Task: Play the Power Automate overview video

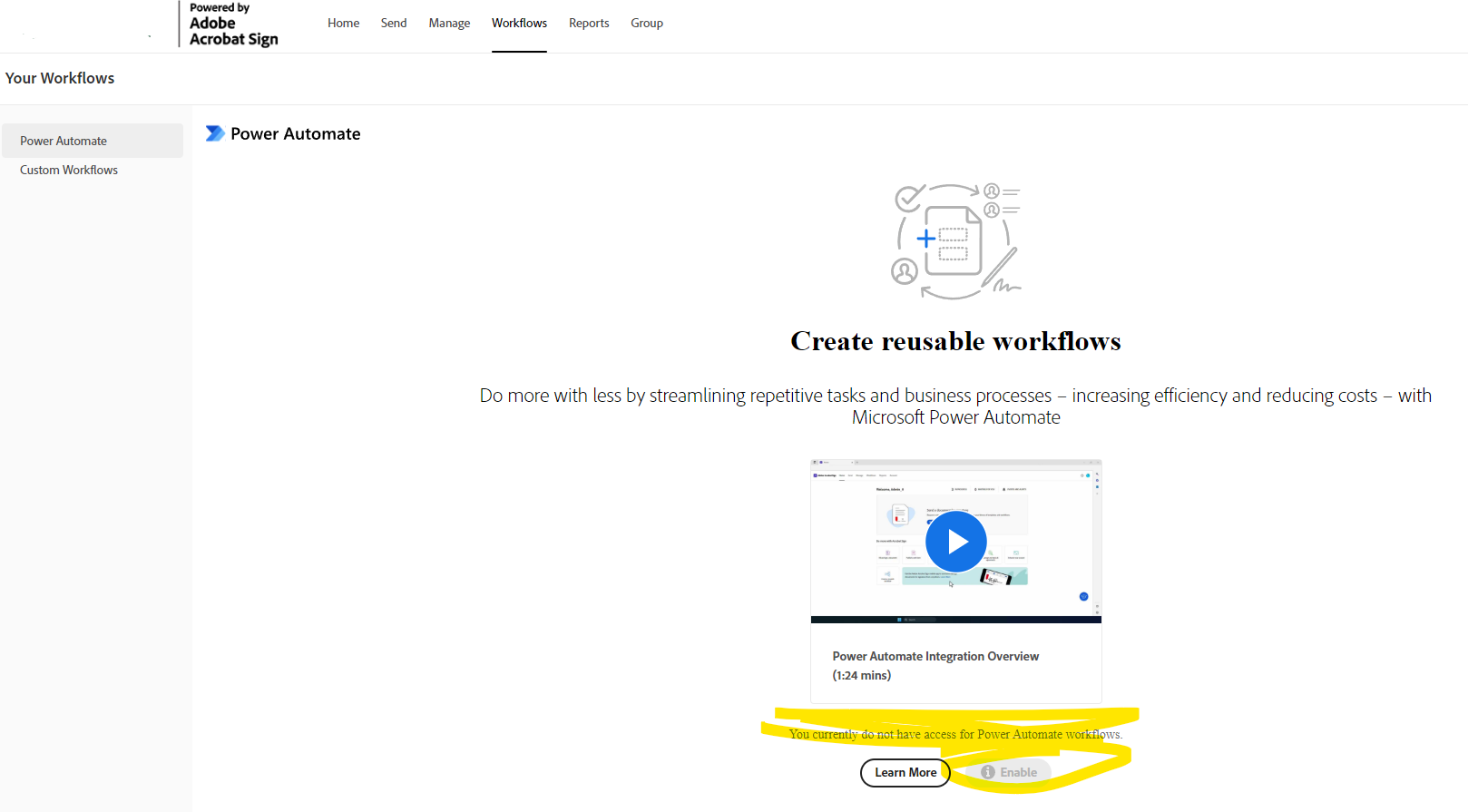Action: coord(955,542)
